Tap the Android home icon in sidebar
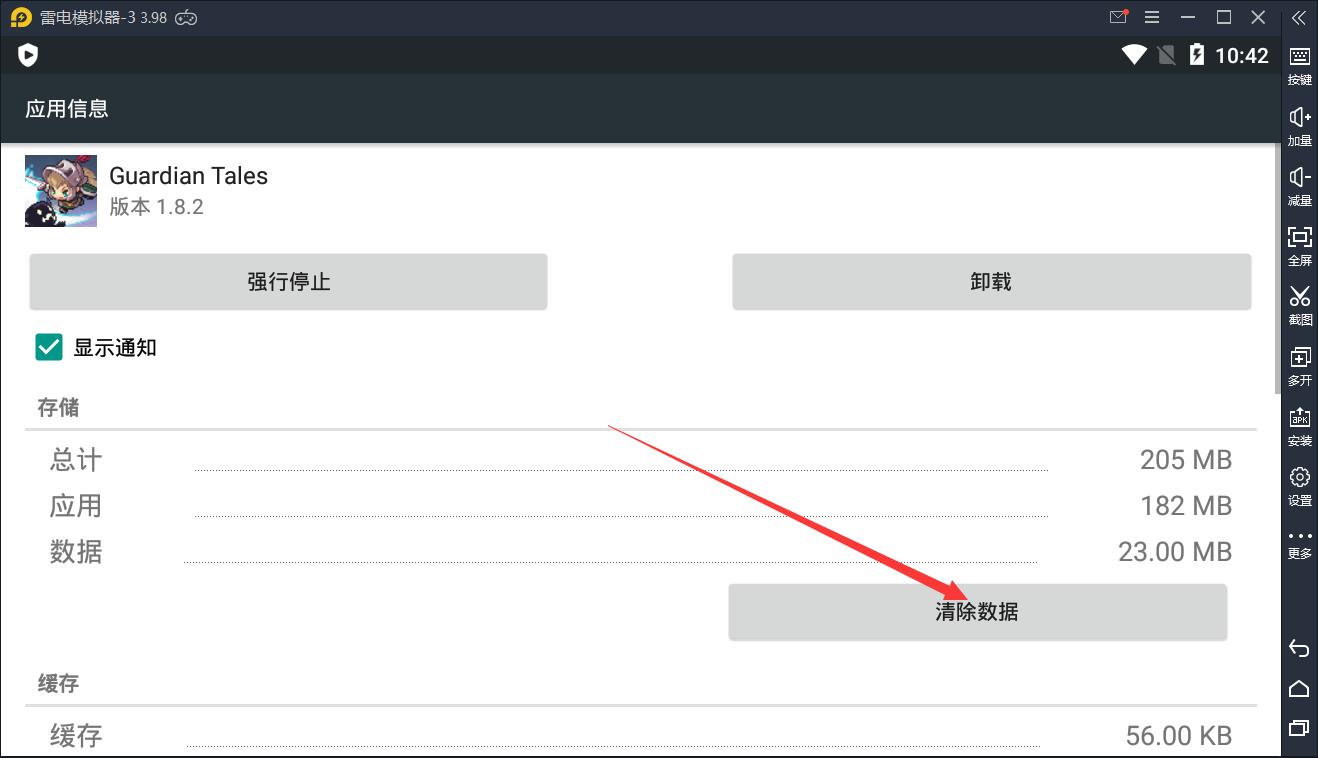Image resolution: width=1318 pixels, height=758 pixels. pyautogui.click(x=1299, y=688)
